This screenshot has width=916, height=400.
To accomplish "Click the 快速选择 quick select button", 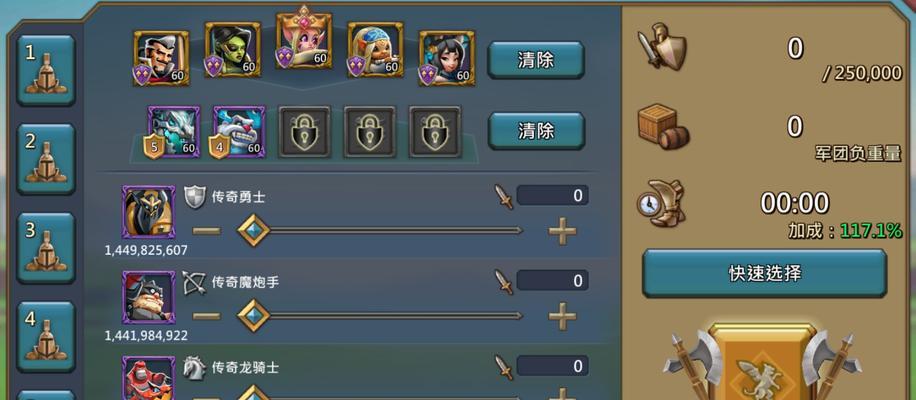I will pos(764,273).
